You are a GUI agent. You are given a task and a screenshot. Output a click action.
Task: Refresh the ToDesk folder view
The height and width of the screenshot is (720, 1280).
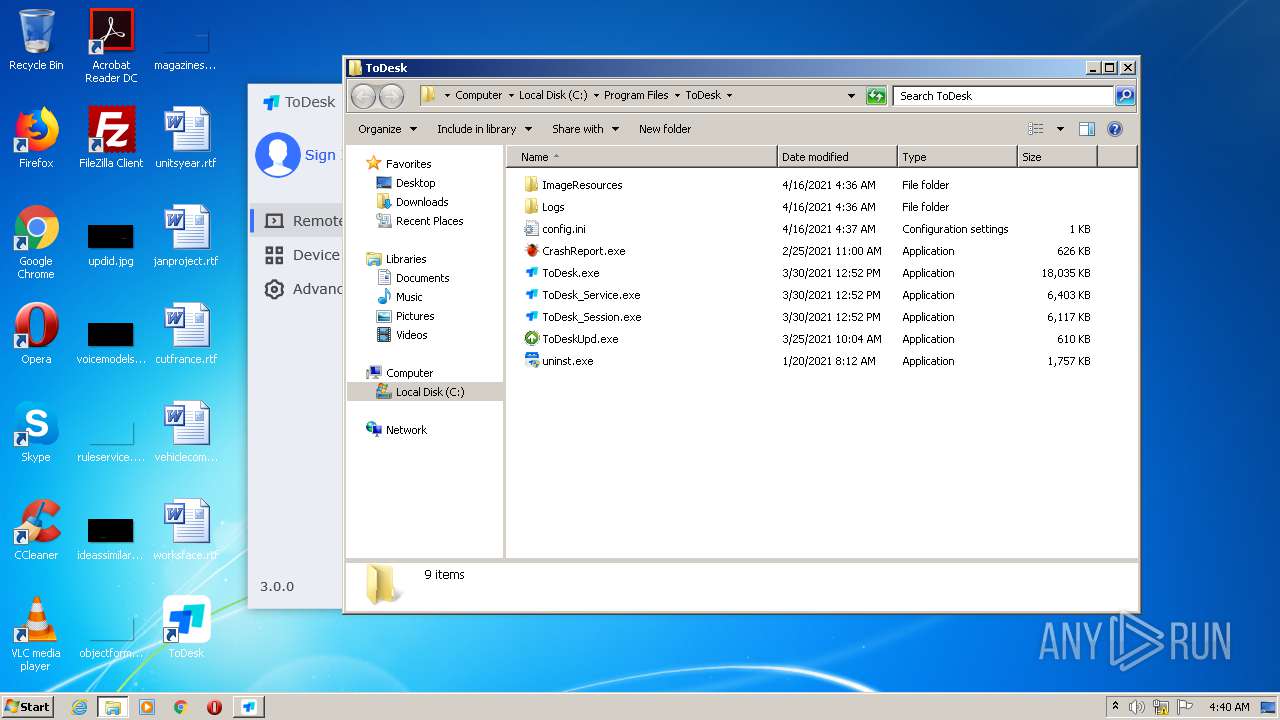coord(876,96)
